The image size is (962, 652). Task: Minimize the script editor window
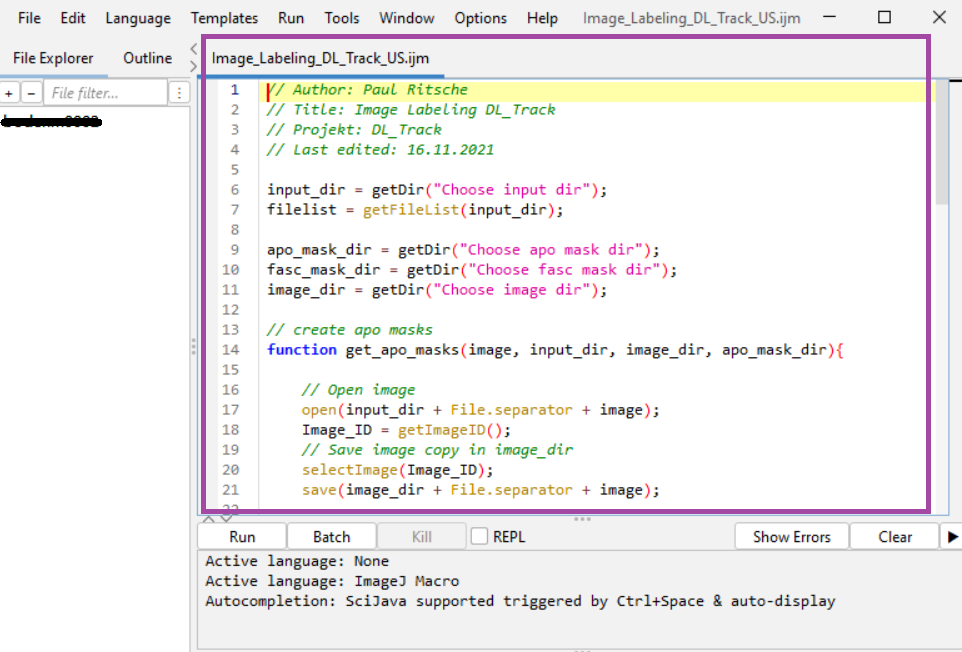[x=830, y=18]
